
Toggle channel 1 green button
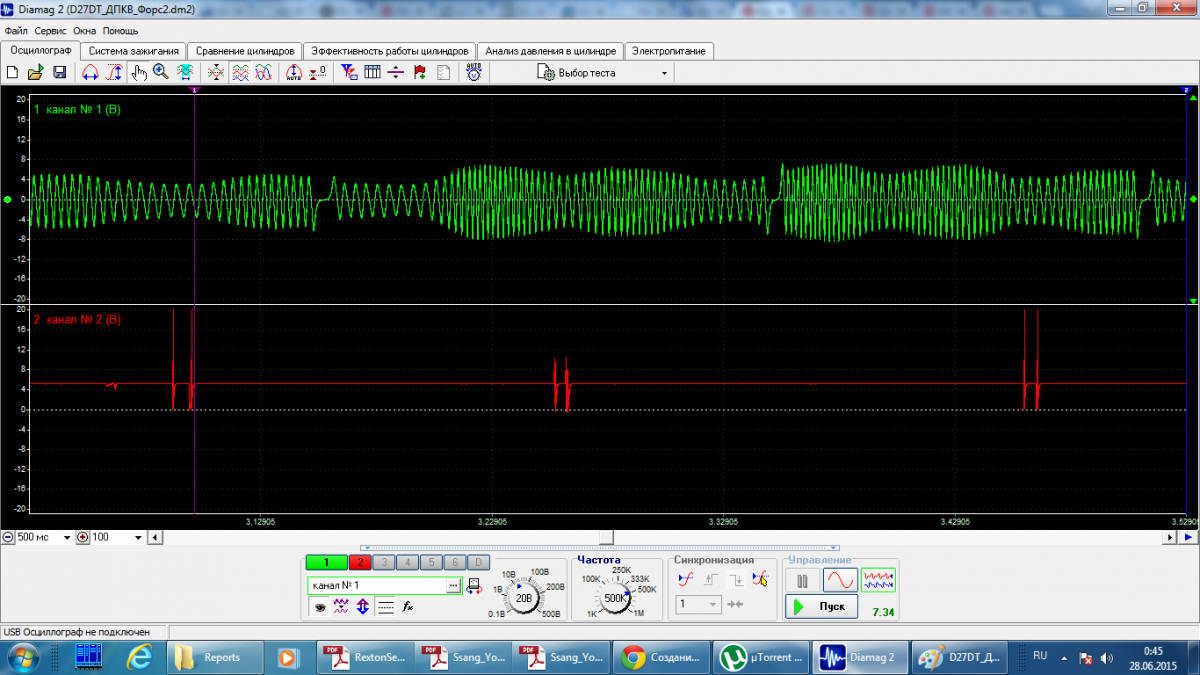pos(325,563)
